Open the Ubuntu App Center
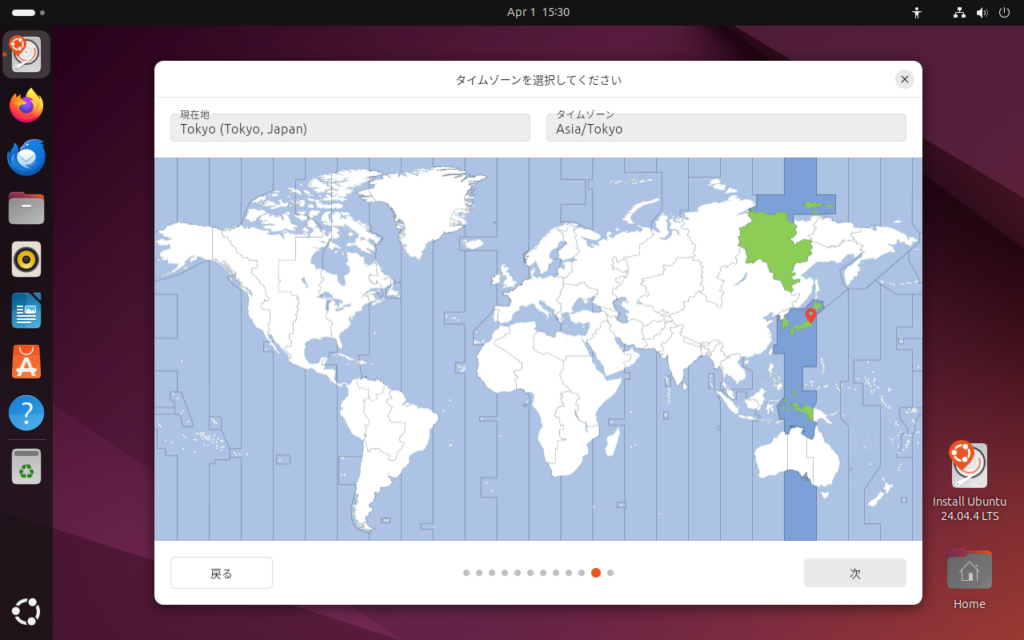The height and width of the screenshot is (640, 1024). click(27, 361)
